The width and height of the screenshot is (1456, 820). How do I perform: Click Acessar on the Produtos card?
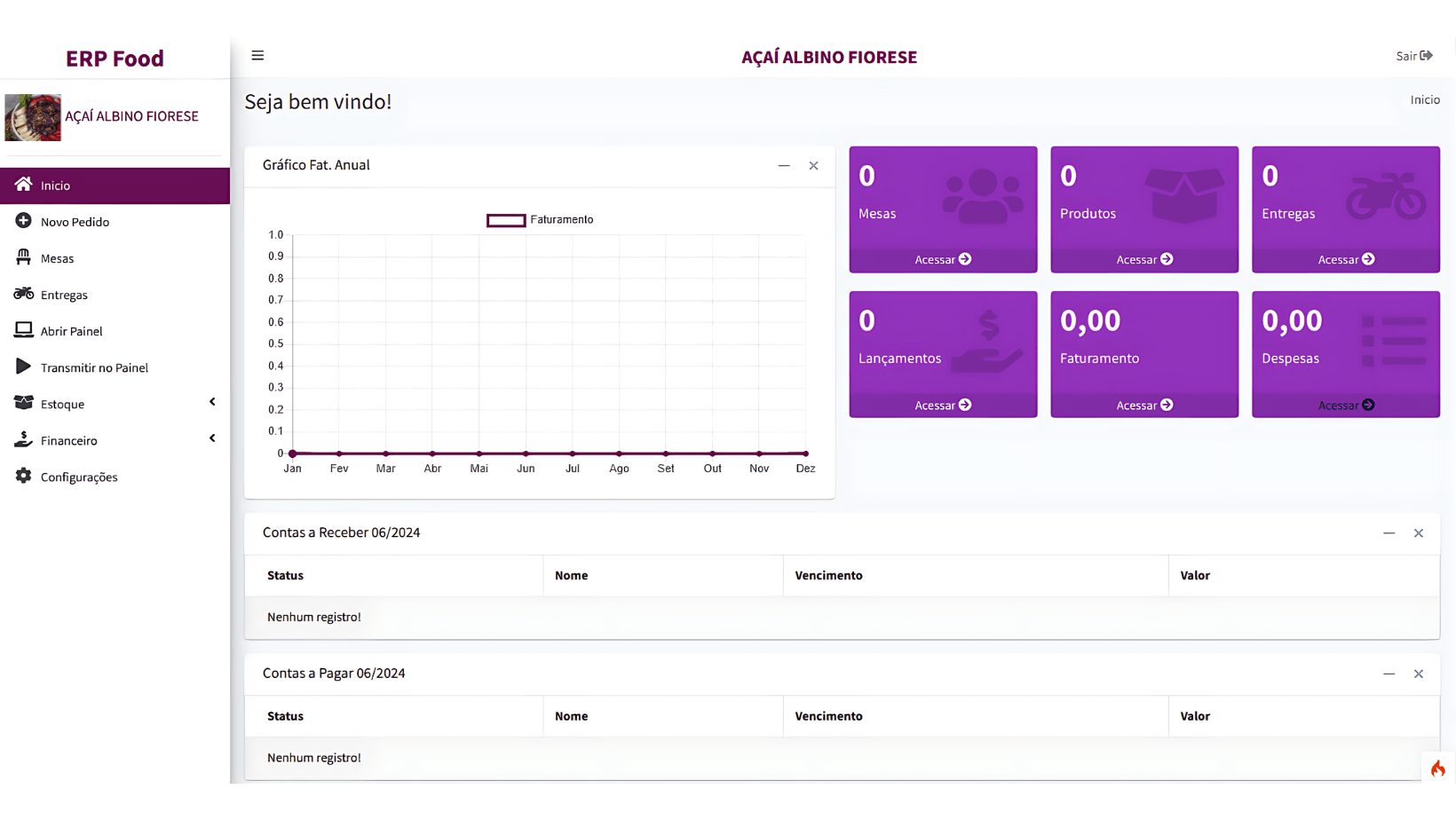point(1143,259)
